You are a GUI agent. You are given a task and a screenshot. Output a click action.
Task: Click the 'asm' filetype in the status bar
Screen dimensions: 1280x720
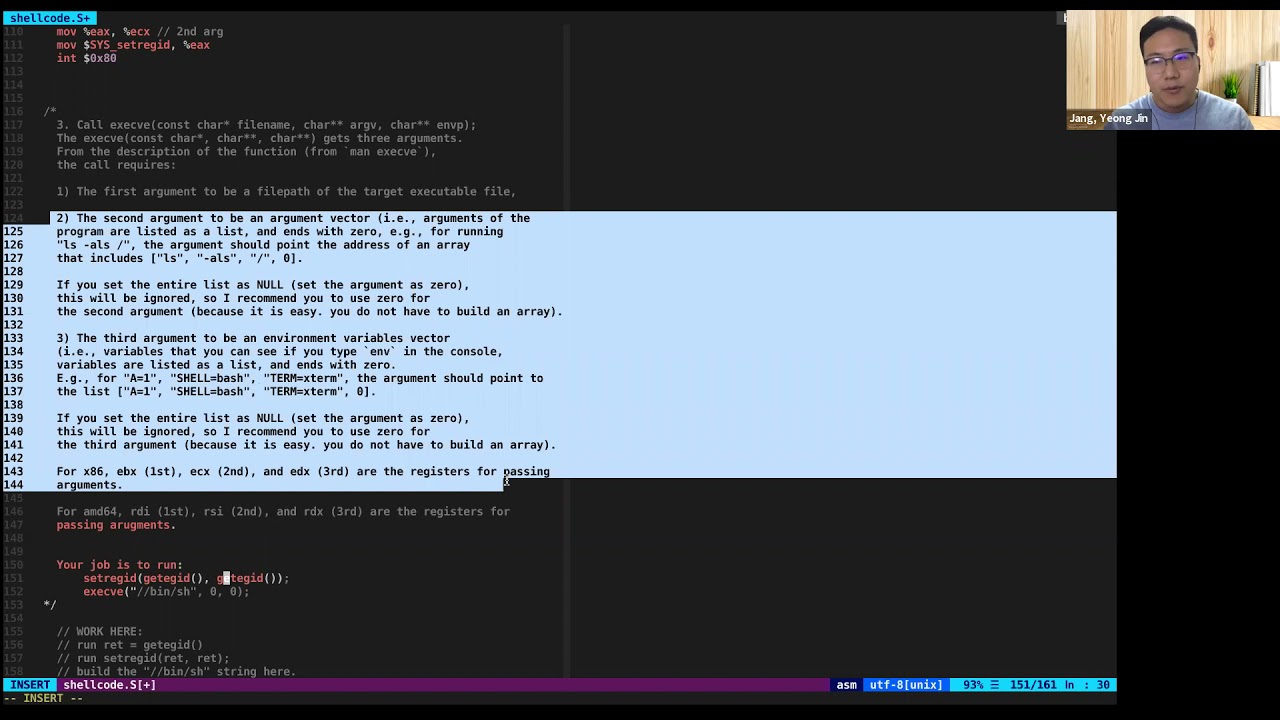coord(846,685)
